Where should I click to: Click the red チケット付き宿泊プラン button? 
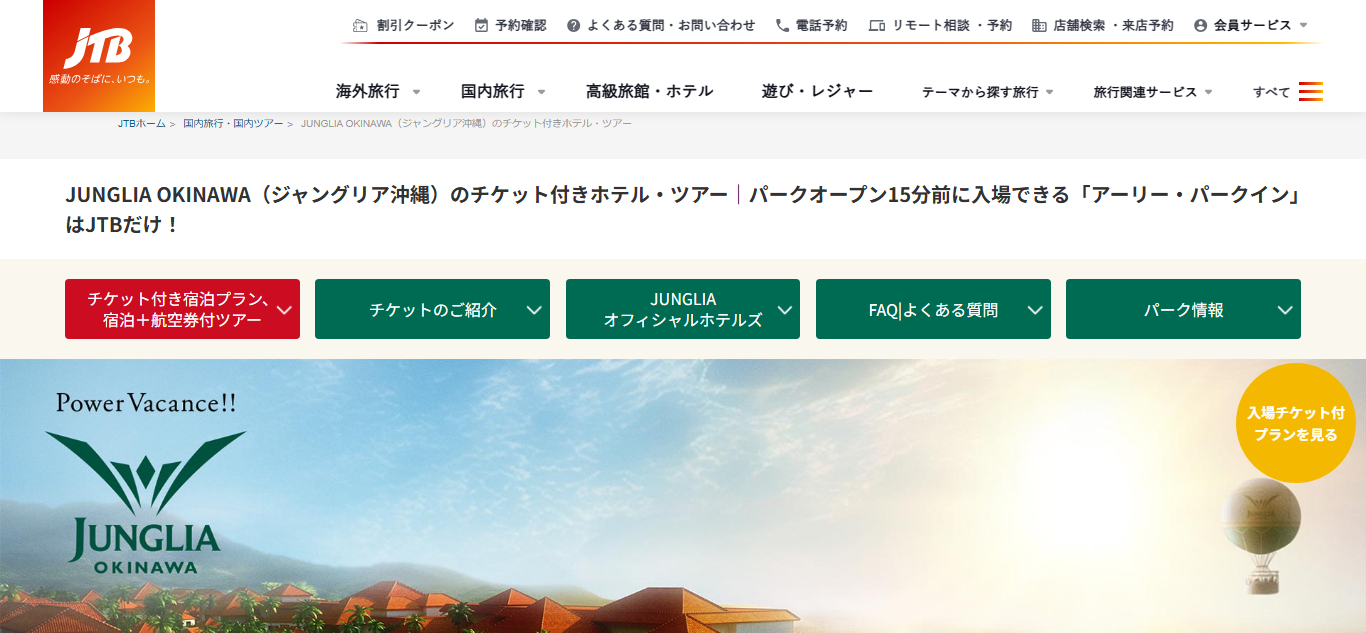point(182,309)
